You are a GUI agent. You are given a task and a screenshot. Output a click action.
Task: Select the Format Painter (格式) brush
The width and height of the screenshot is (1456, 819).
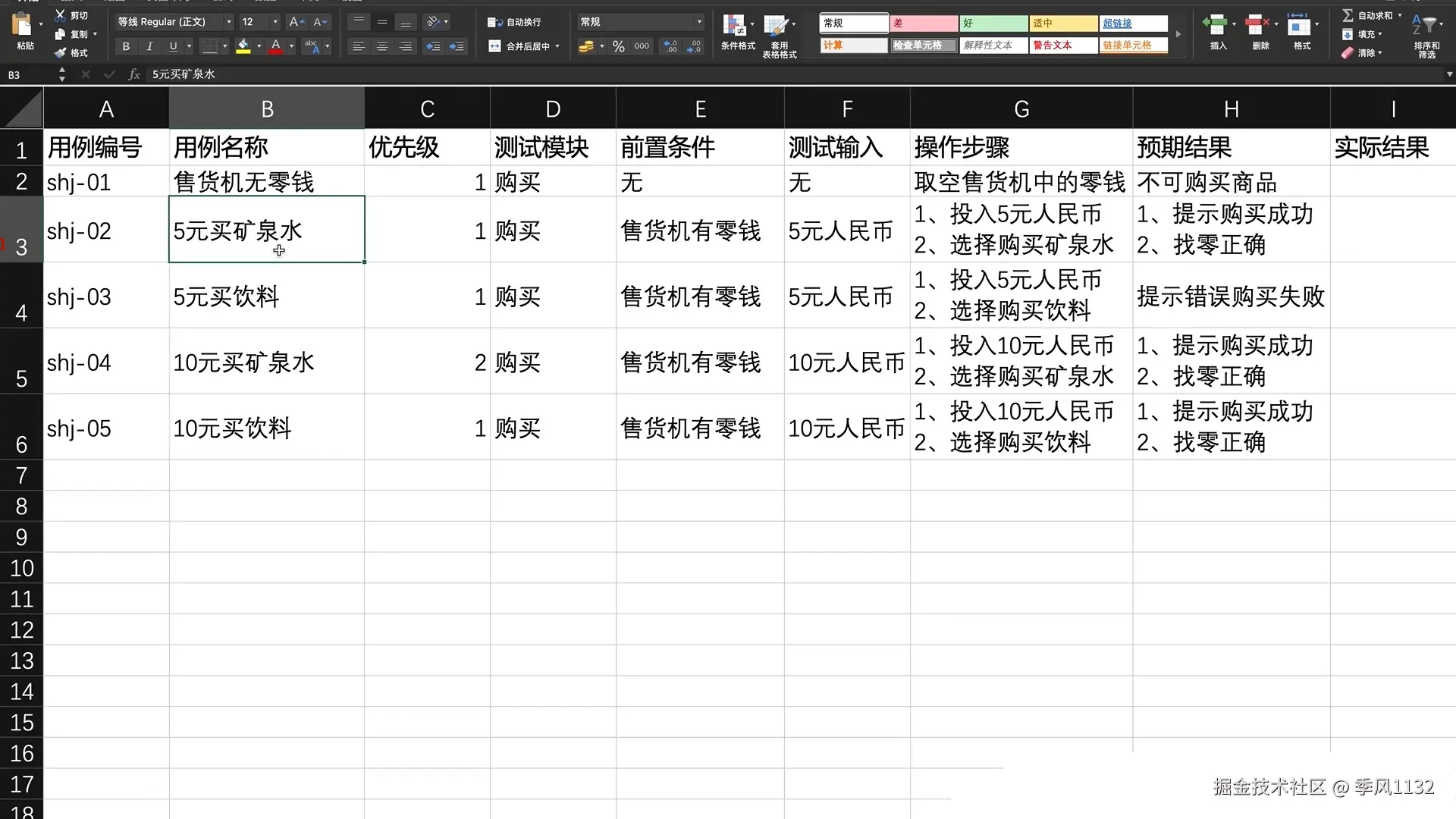pos(61,52)
